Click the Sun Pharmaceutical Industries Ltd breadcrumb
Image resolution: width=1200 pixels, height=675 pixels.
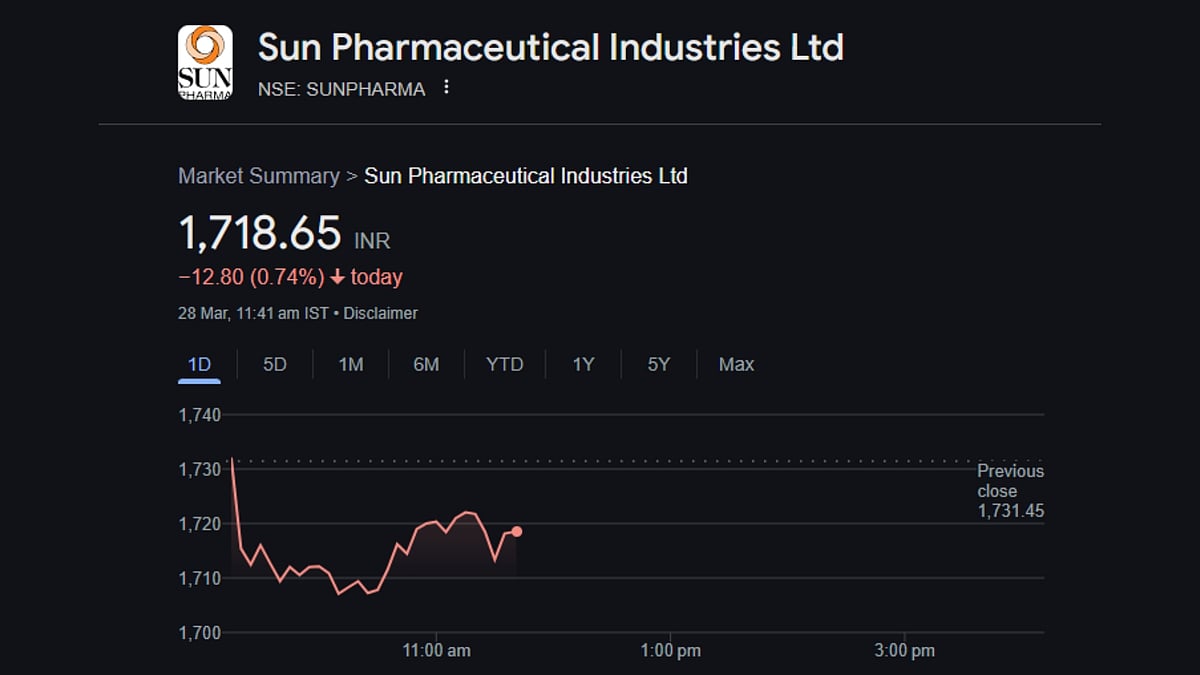(525, 176)
